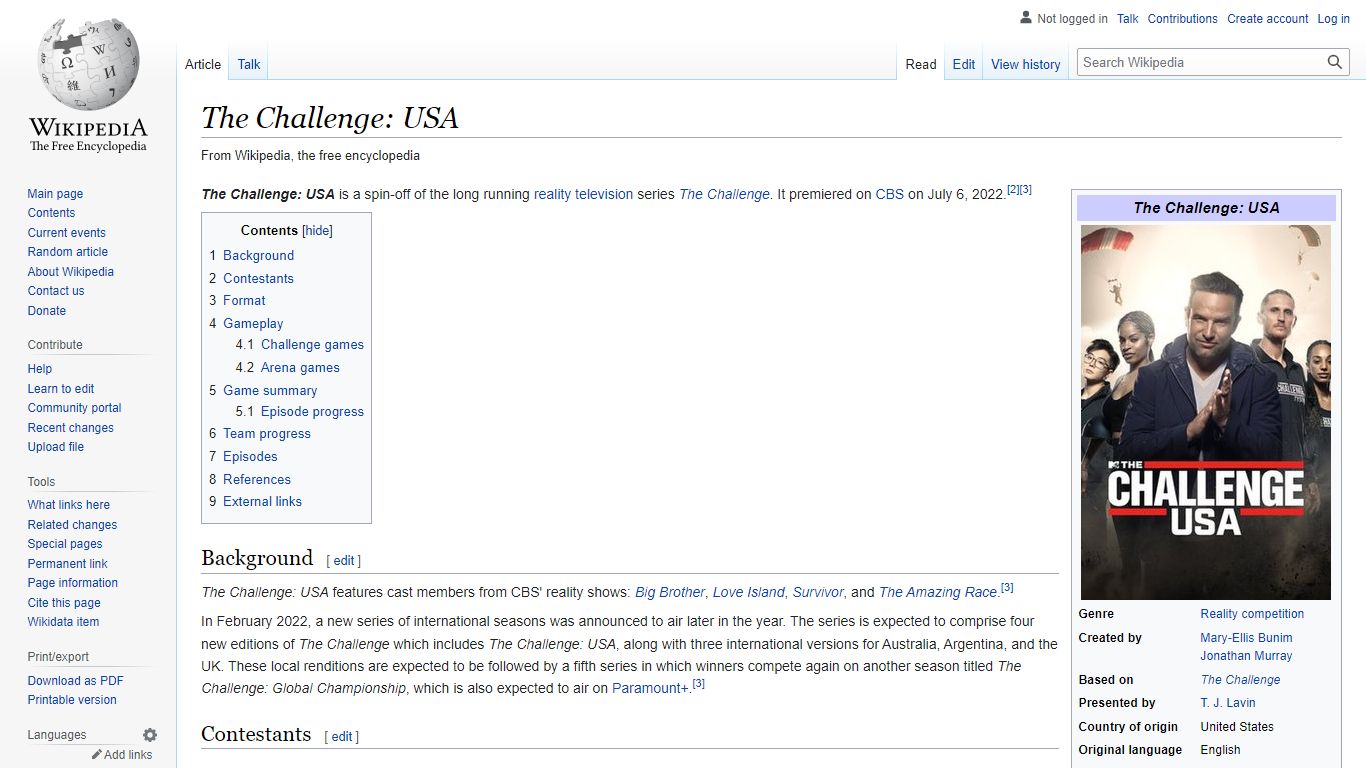Jump to References in contents
Viewport: 1366px width, 768px height.
coord(257,480)
